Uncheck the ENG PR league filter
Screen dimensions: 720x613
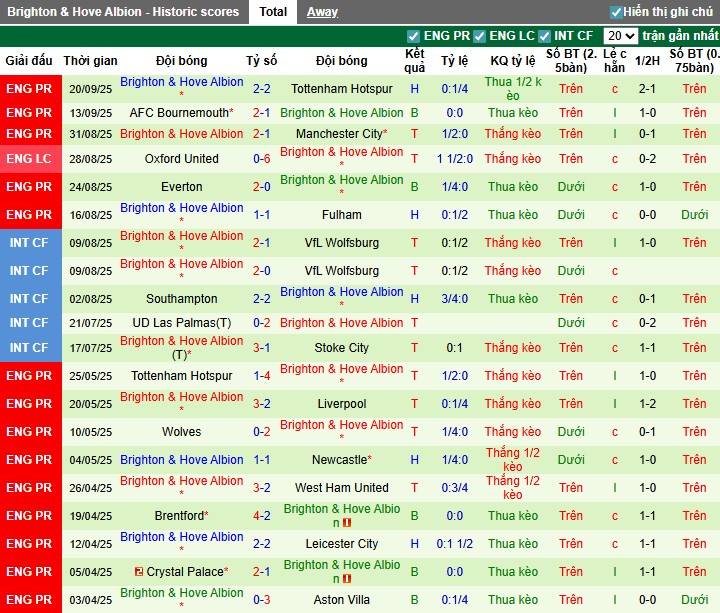[414, 36]
